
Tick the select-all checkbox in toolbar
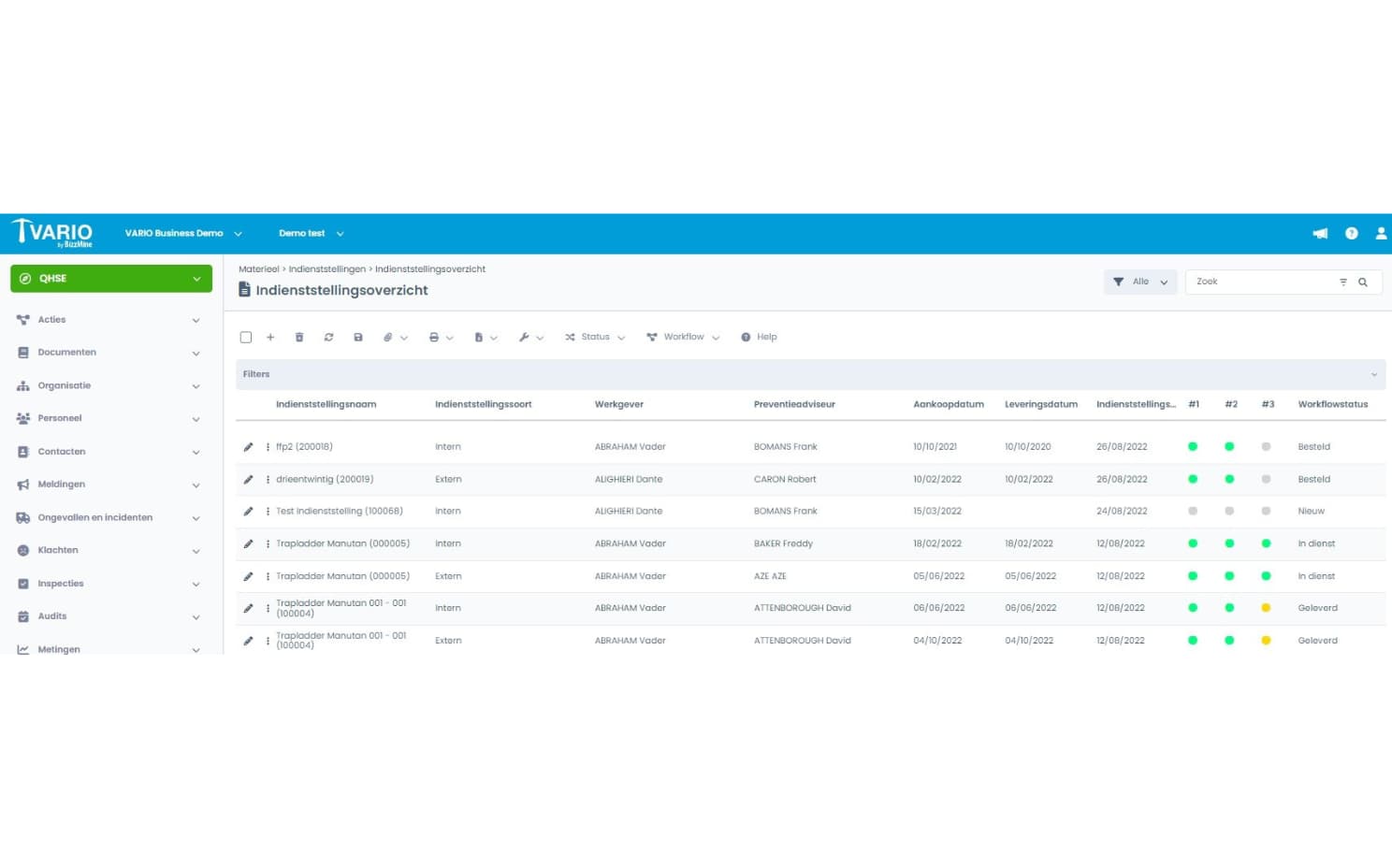(246, 338)
